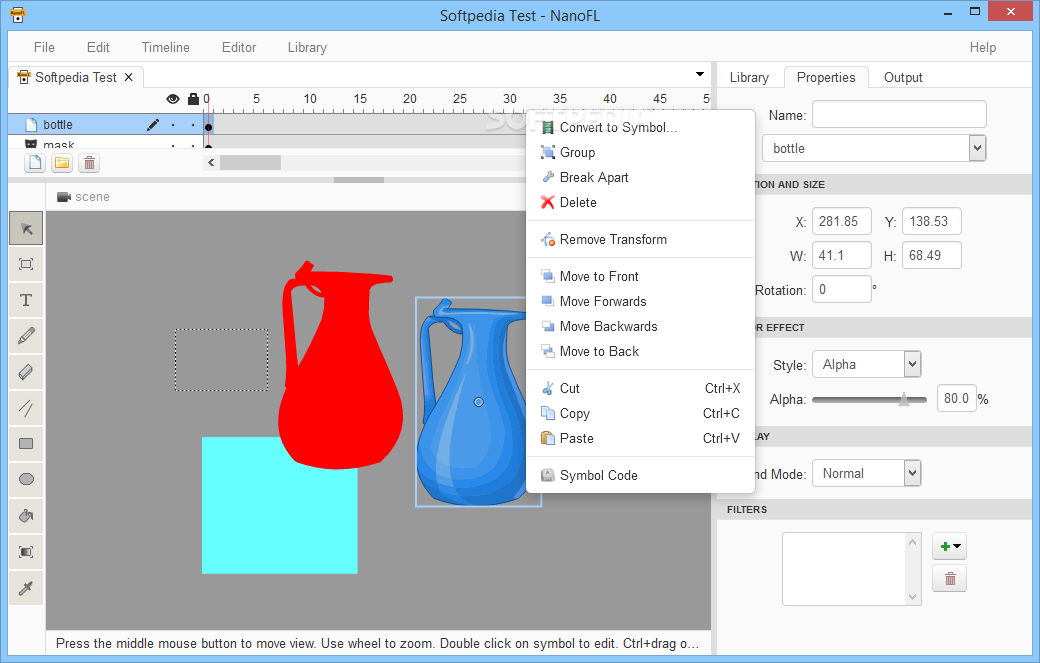
Task: Click the timeline scroll left arrow
Action: (x=211, y=162)
